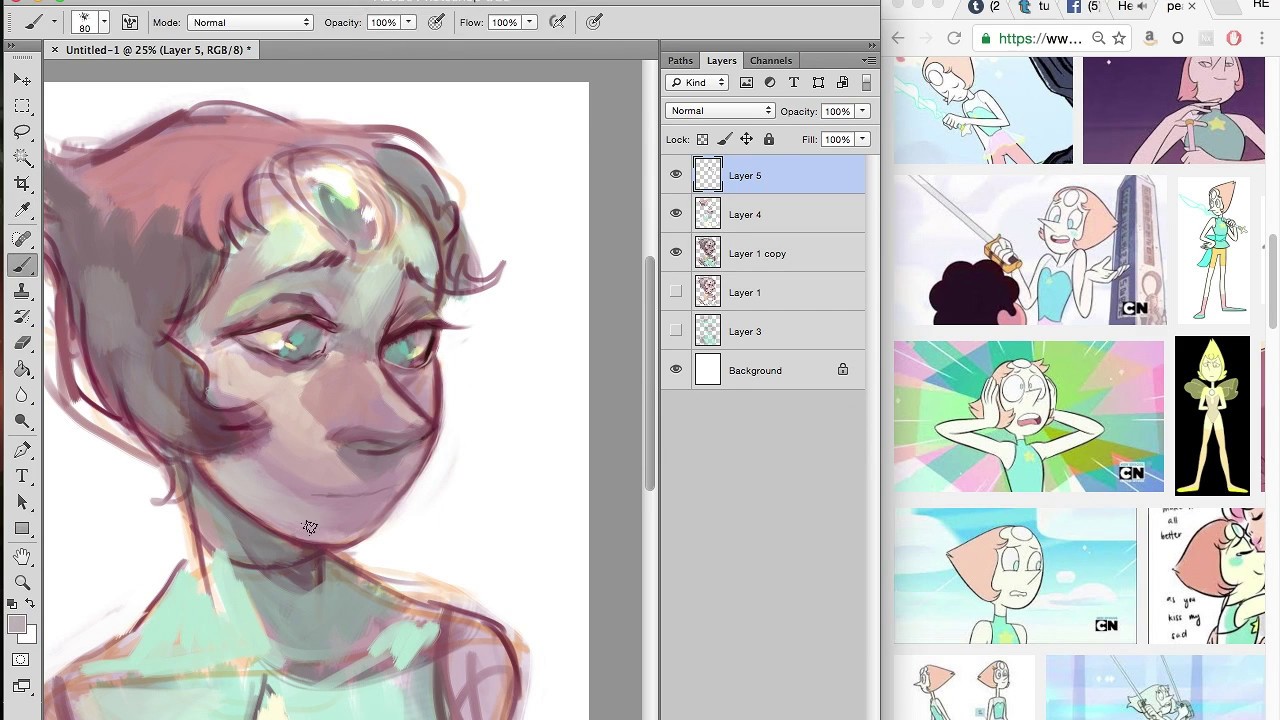The width and height of the screenshot is (1280, 720).
Task: Select the Brush tool in the left toolbar
Action: pyautogui.click(x=22, y=265)
